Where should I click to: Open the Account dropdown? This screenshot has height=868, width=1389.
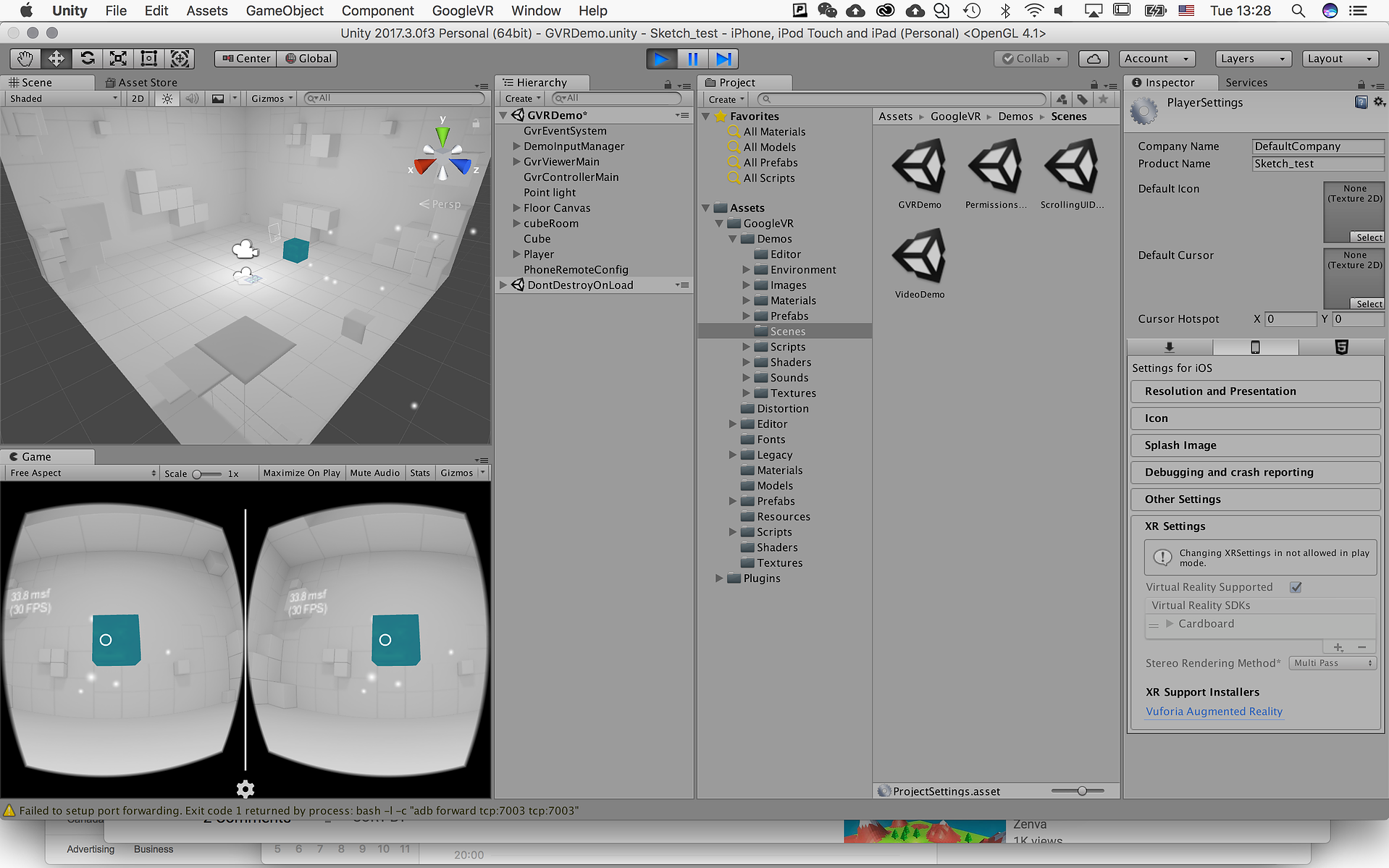pyautogui.click(x=1157, y=59)
